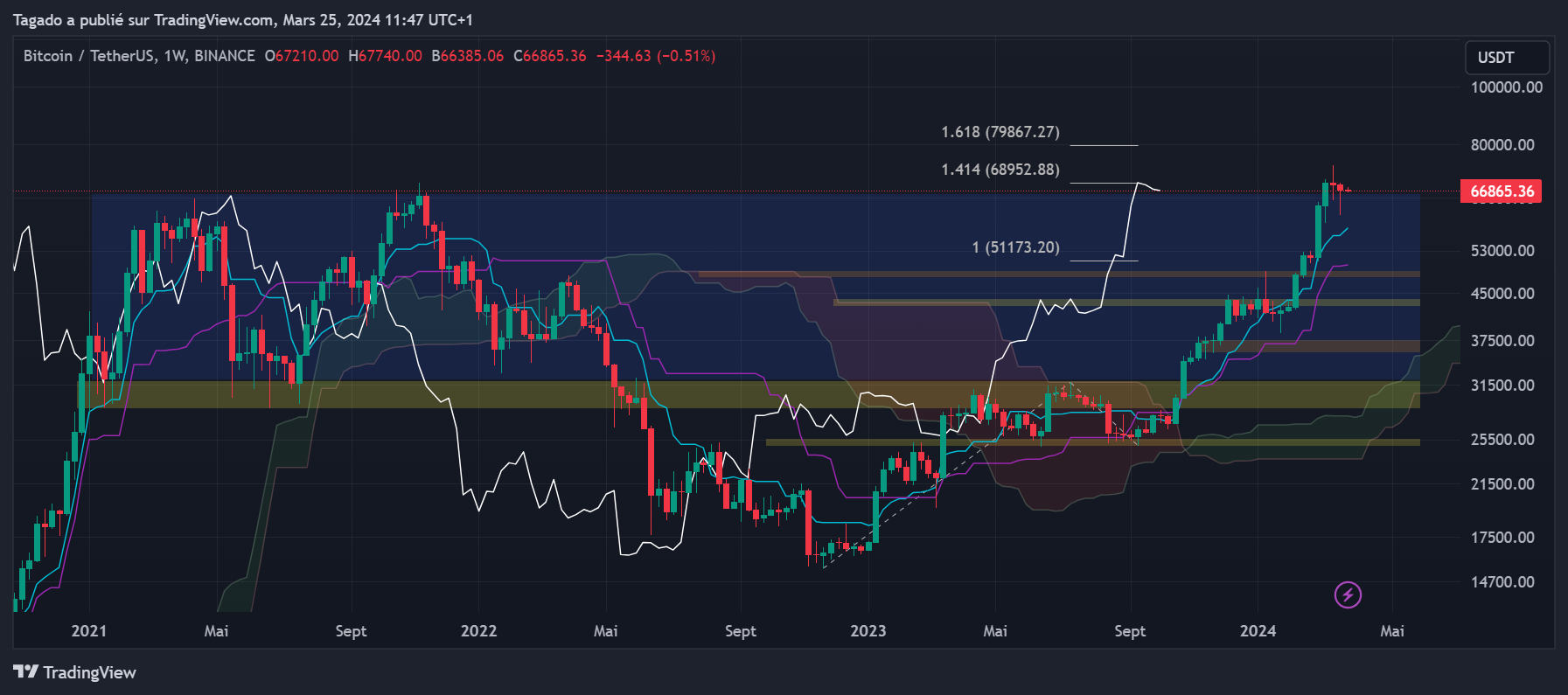
Task: Click the 53000.00 price axis label
Action: point(1502,251)
